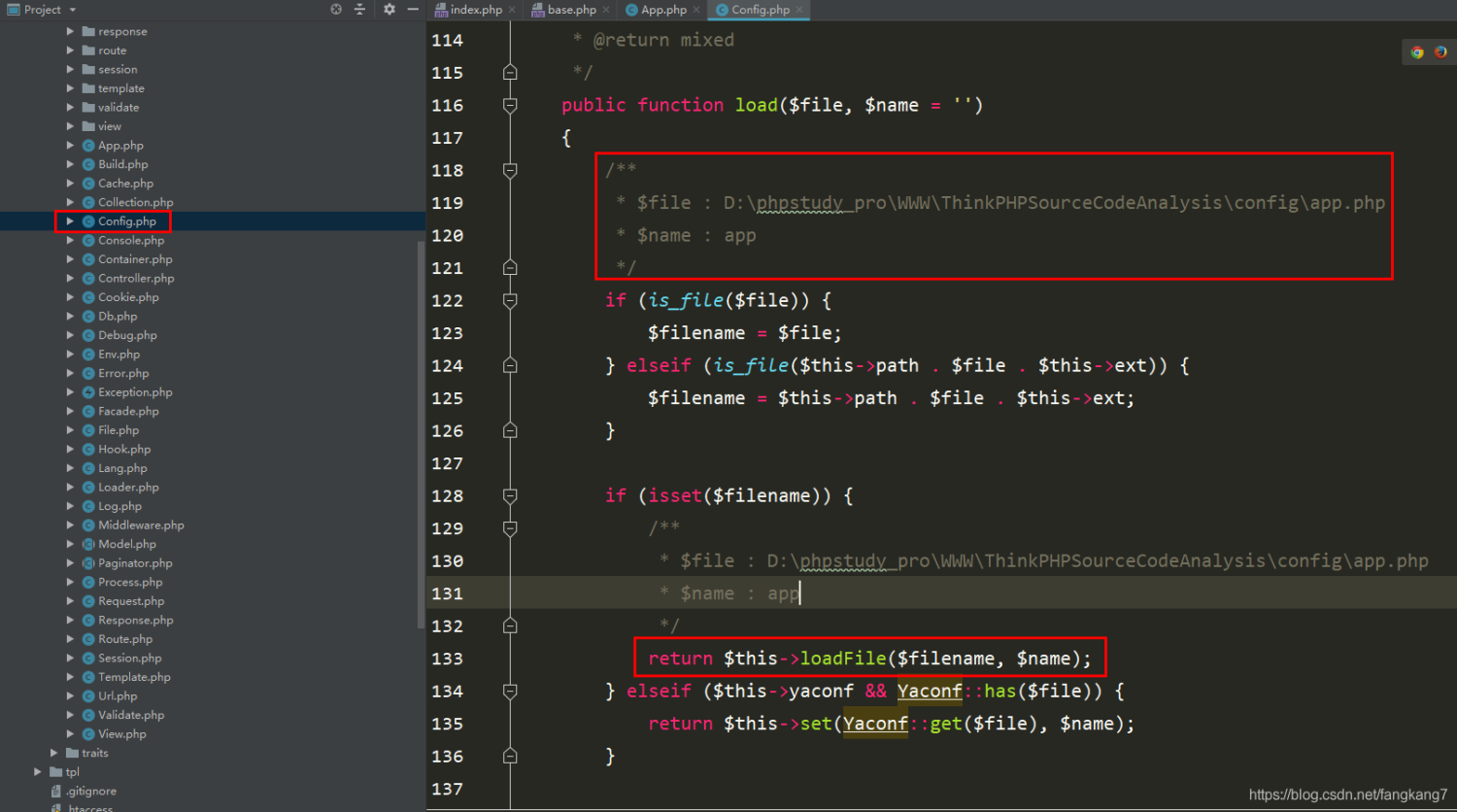Open Session.php file
The height and width of the screenshot is (812, 1457).
(x=129, y=659)
